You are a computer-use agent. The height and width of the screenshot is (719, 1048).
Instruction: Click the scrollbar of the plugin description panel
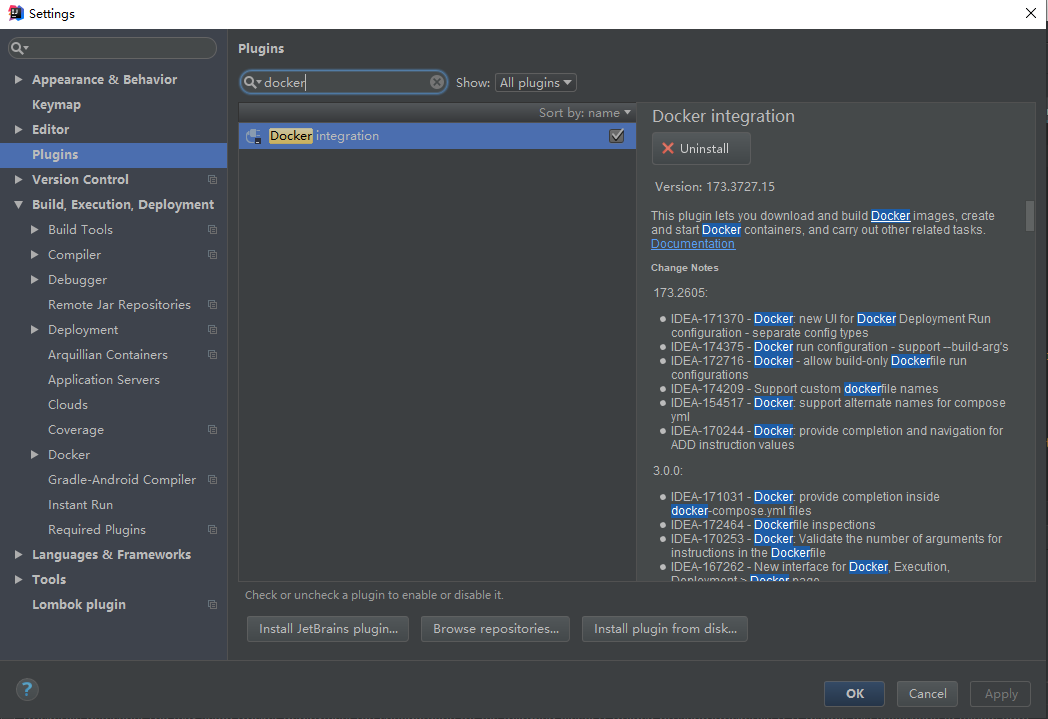click(x=1029, y=218)
